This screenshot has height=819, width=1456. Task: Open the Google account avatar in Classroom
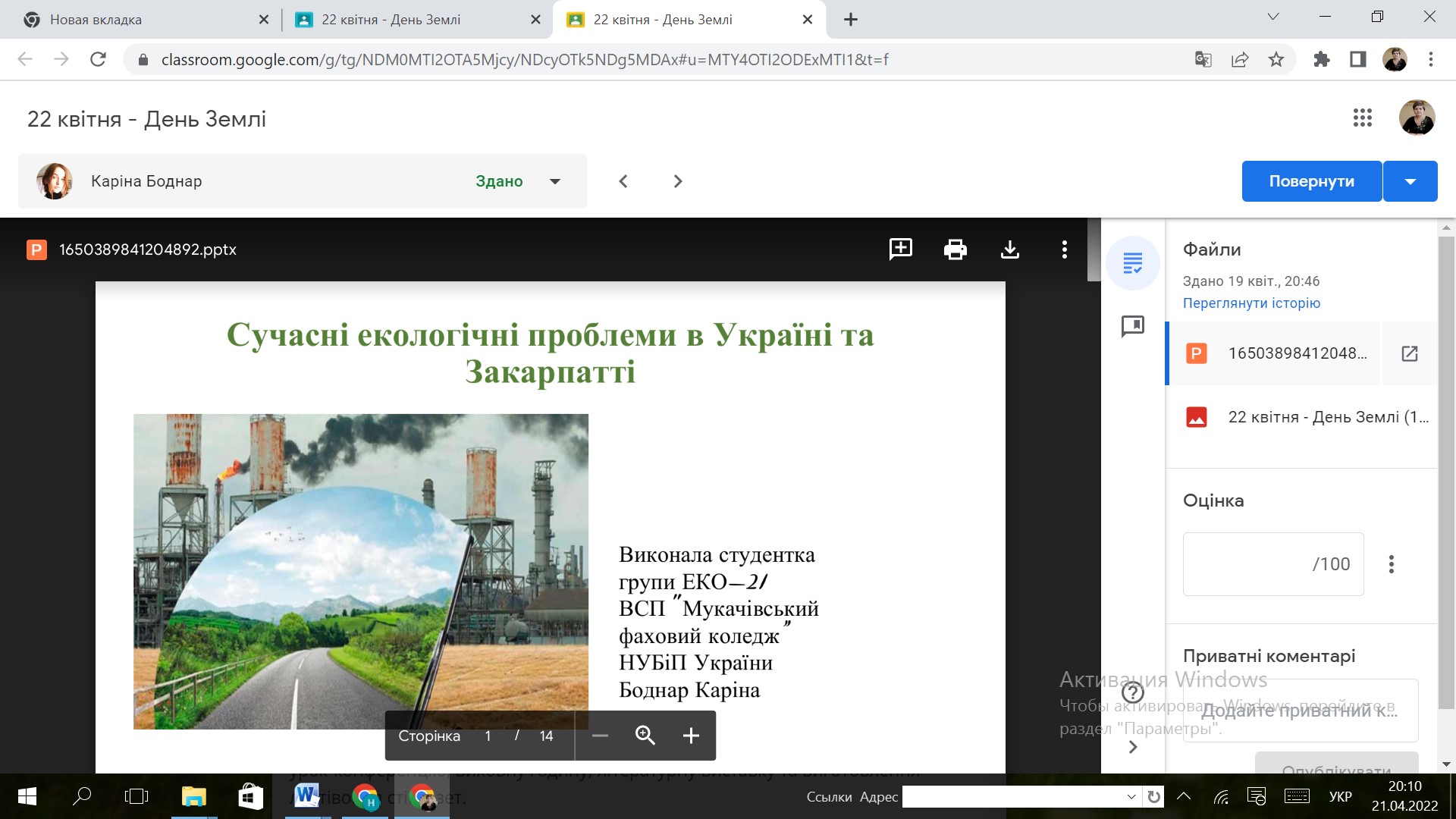tap(1417, 118)
